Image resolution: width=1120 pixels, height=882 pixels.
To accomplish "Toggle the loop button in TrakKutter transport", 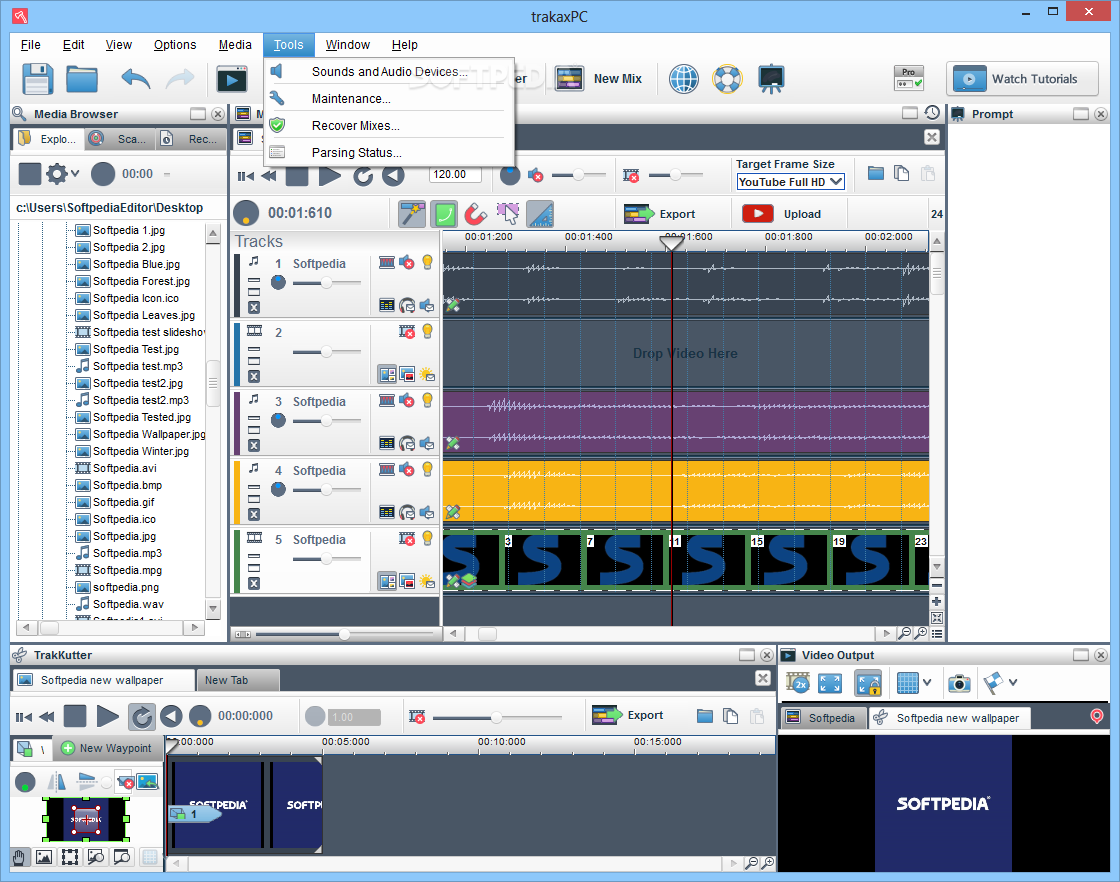I will click(x=141, y=716).
